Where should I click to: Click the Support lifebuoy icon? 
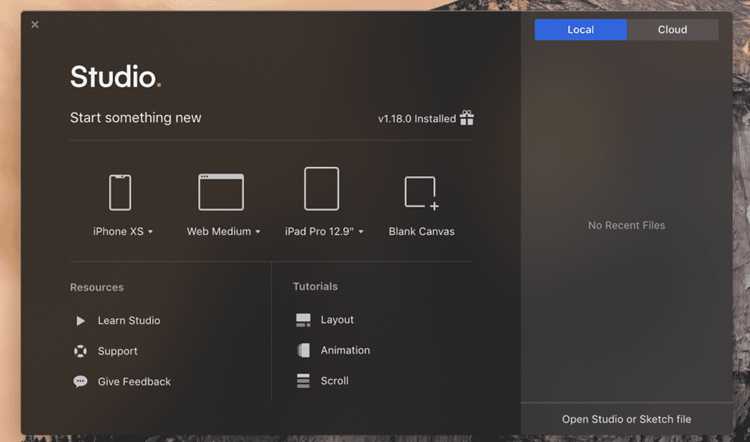tap(80, 351)
